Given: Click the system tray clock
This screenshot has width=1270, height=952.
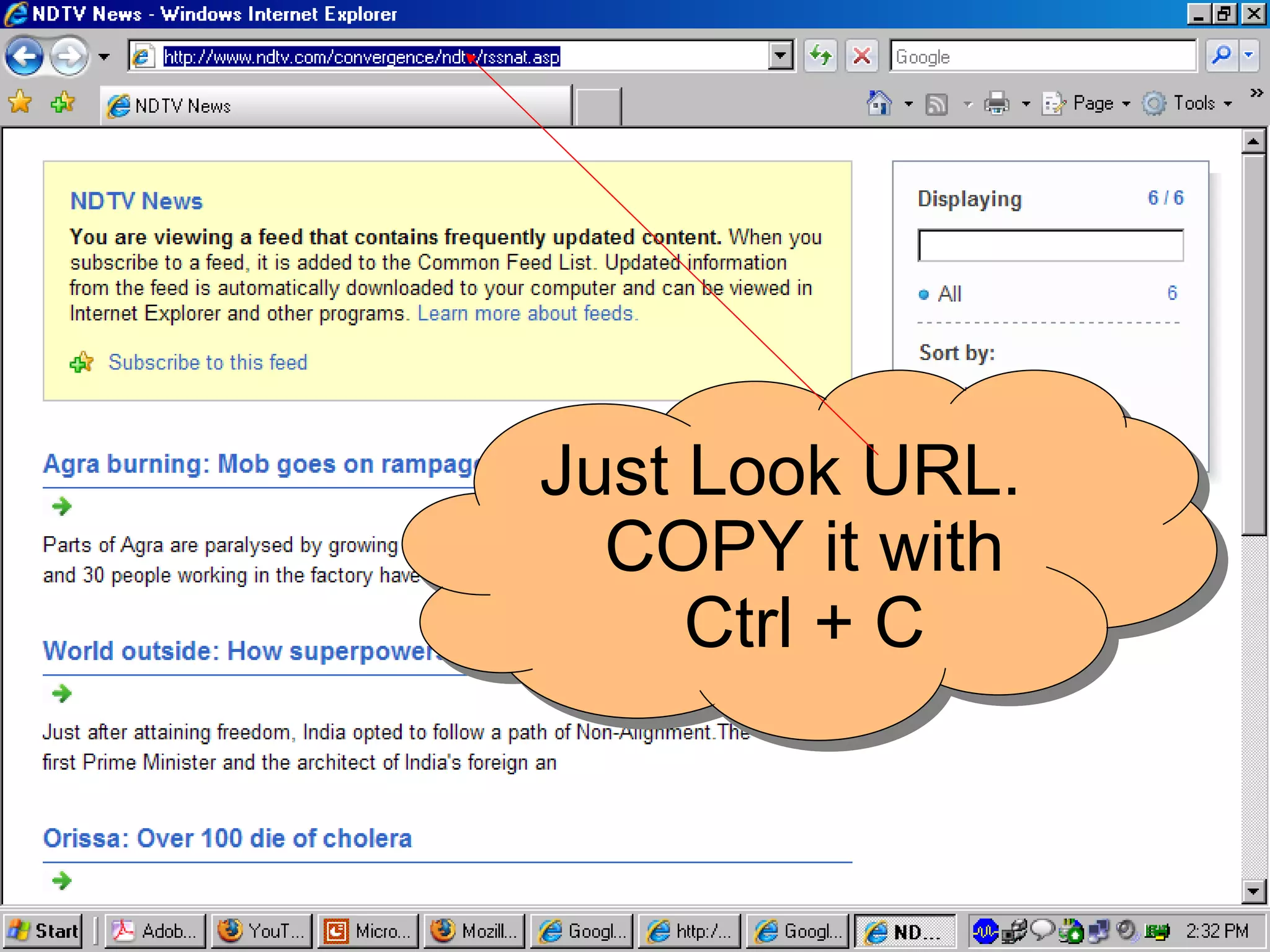Looking at the screenshot, I should coord(1217,931).
